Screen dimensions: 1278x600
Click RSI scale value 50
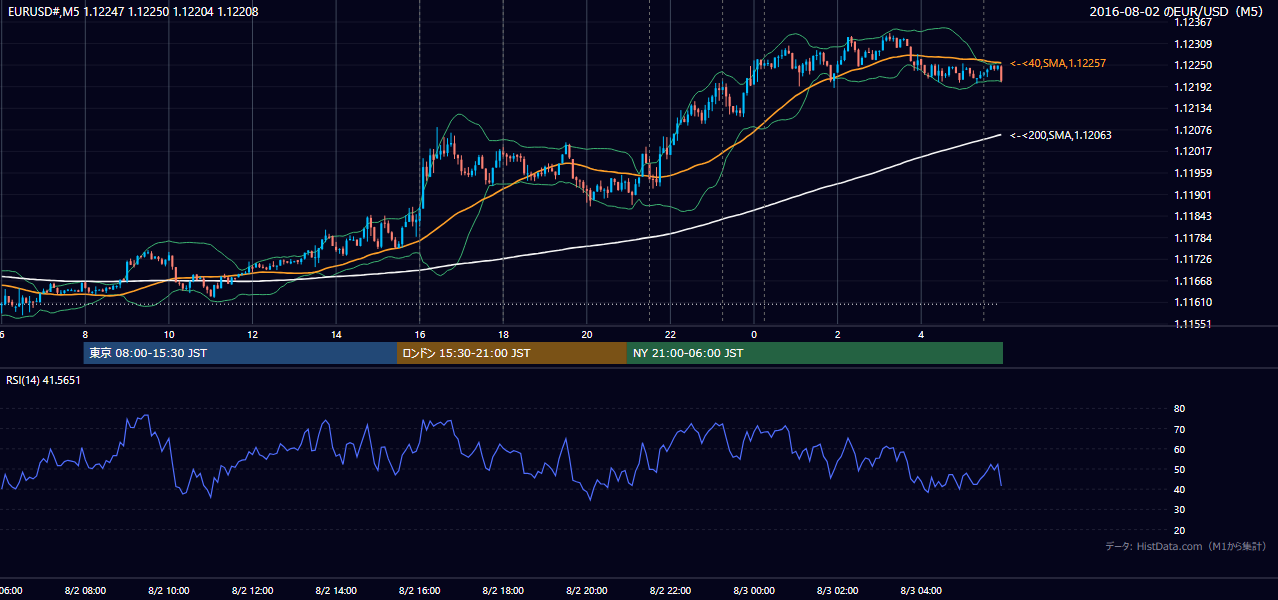(x=1179, y=470)
